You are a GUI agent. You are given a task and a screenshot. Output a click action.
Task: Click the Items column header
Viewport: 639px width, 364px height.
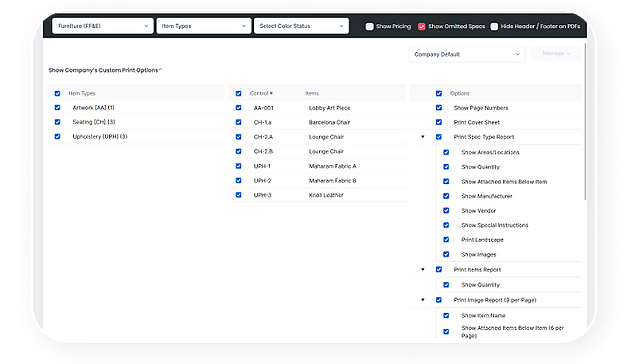coord(312,93)
